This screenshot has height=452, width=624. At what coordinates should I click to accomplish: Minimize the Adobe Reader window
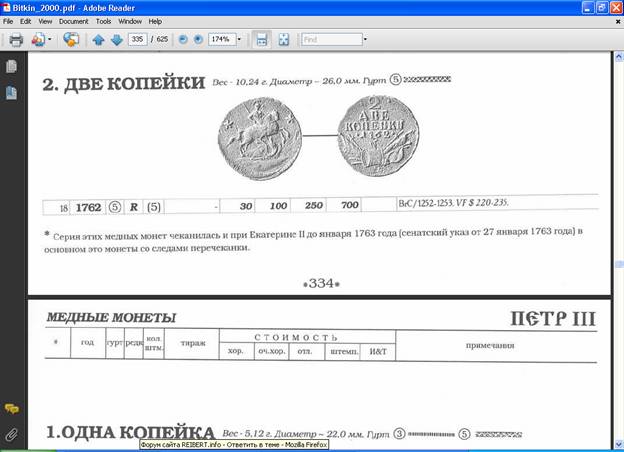coord(588,8)
